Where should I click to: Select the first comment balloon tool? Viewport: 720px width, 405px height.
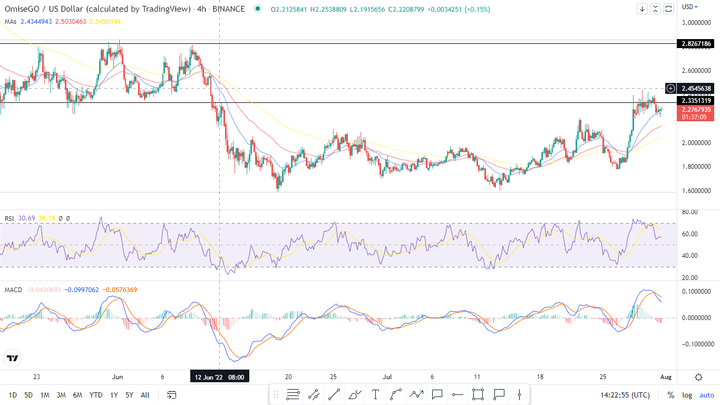click(437, 394)
